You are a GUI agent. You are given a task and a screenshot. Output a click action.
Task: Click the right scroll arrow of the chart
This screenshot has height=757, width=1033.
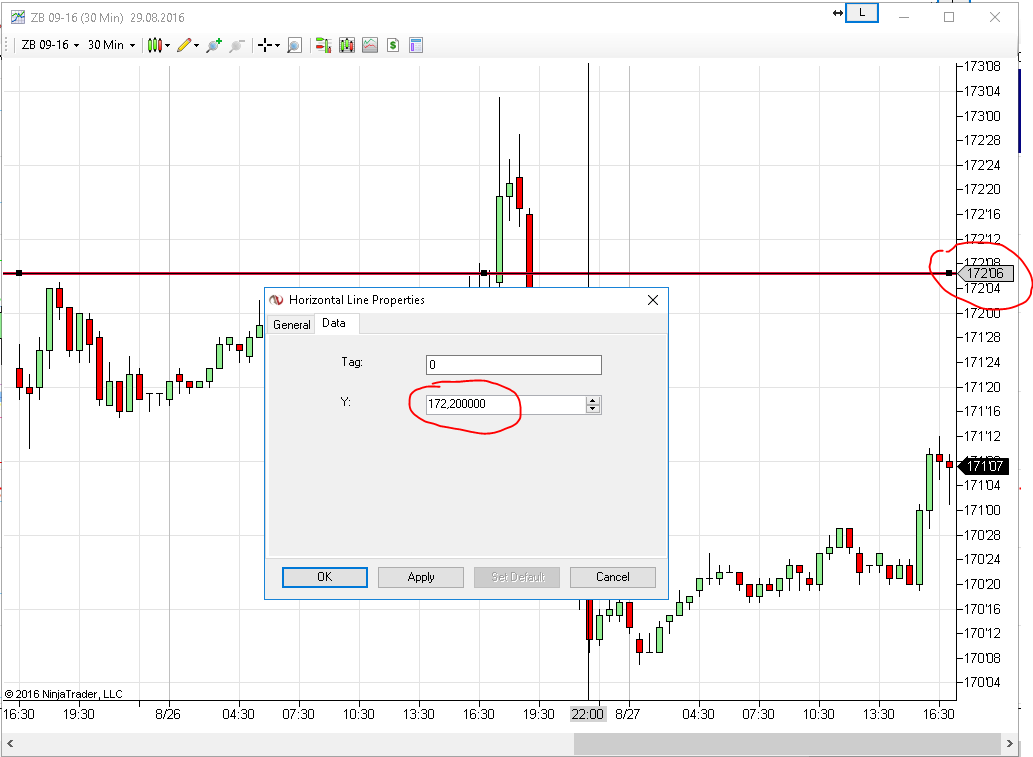click(1010, 743)
